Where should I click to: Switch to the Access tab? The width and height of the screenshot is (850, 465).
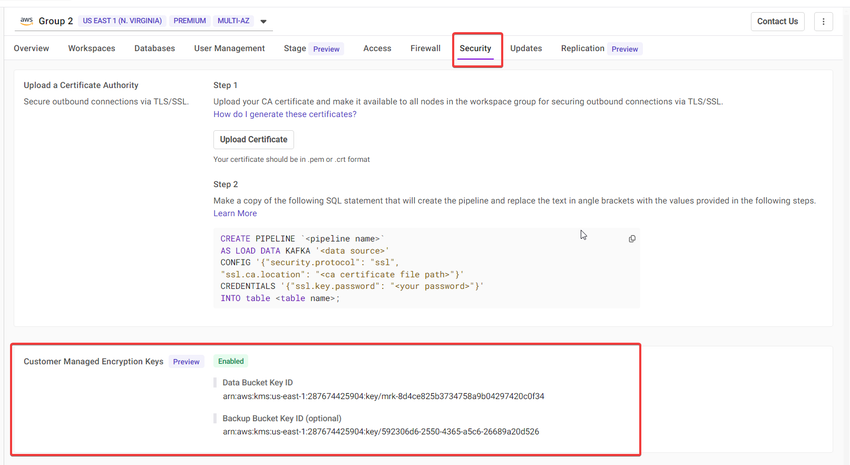point(377,48)
